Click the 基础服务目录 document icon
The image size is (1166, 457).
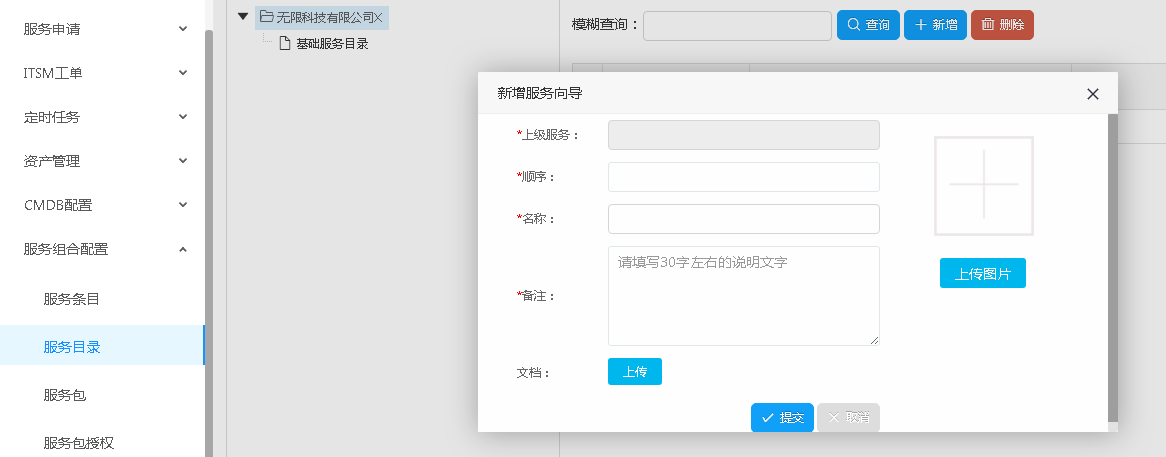click(285, 43)
